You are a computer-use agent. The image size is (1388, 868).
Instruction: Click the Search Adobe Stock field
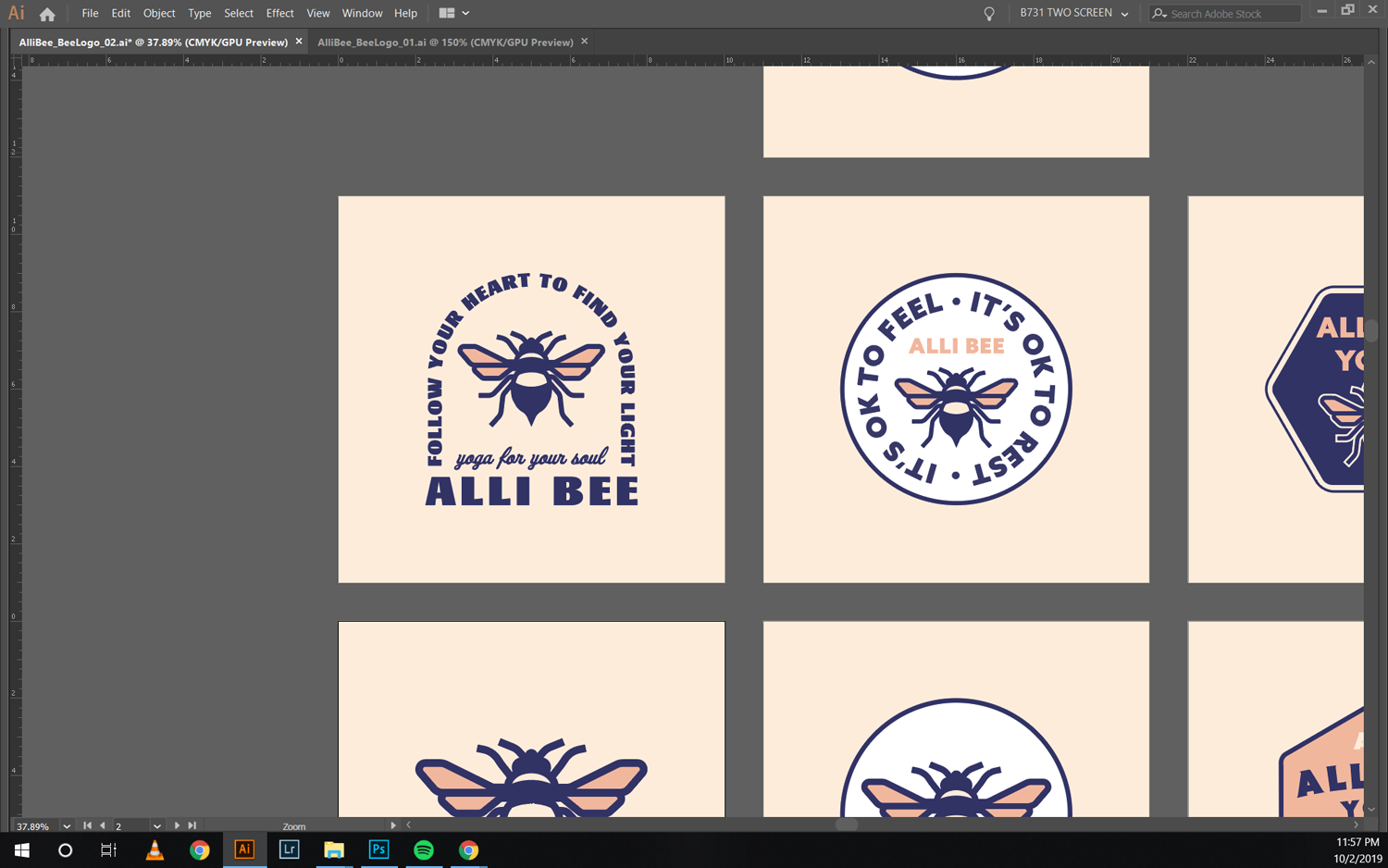[x=1225, y=14]
